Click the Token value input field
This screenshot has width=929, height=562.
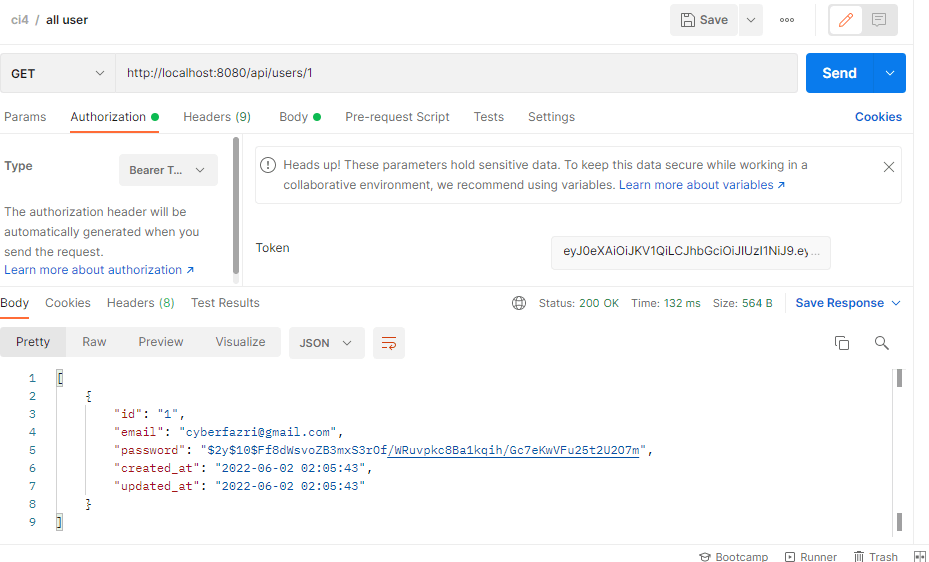[x=690, y=253]
